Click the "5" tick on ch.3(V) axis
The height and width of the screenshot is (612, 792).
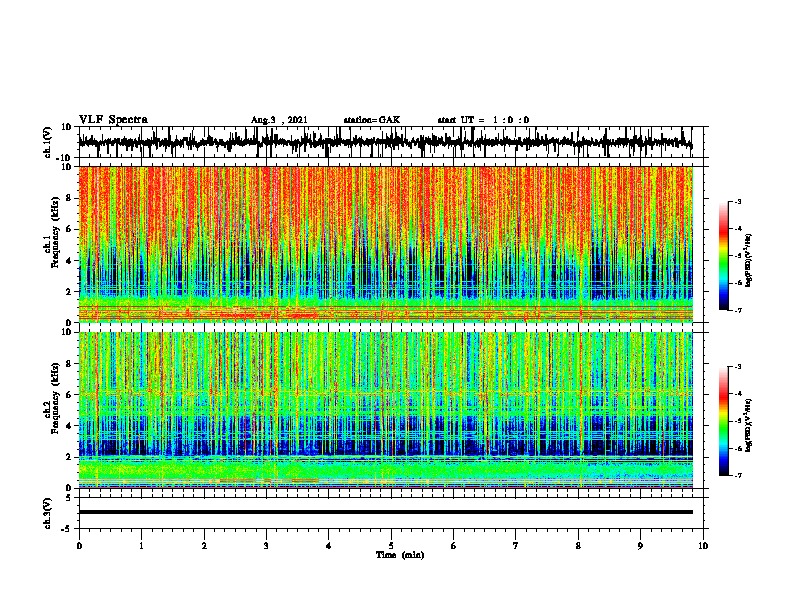point(70,498)
